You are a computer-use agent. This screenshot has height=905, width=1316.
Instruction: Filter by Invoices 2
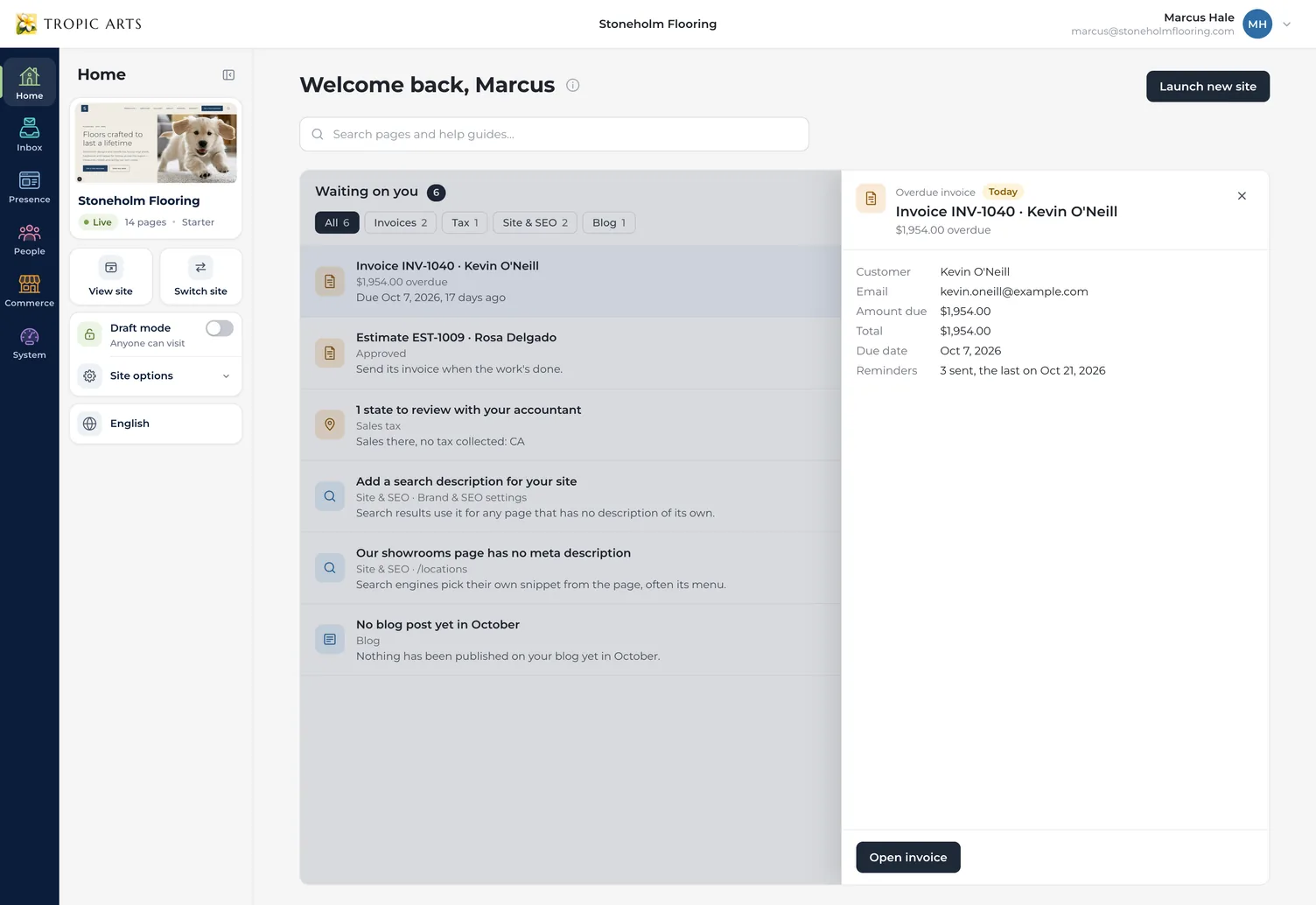[x=401, y=222]
